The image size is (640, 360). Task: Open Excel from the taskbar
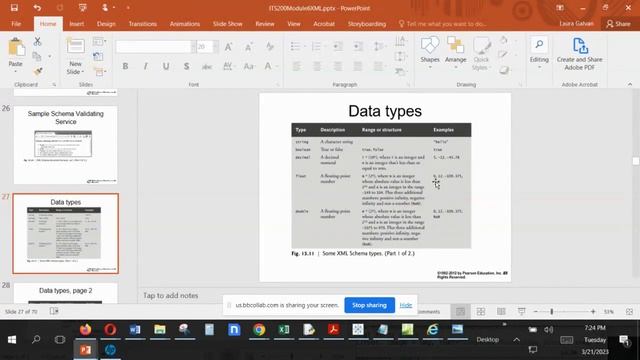click(284, 330)
